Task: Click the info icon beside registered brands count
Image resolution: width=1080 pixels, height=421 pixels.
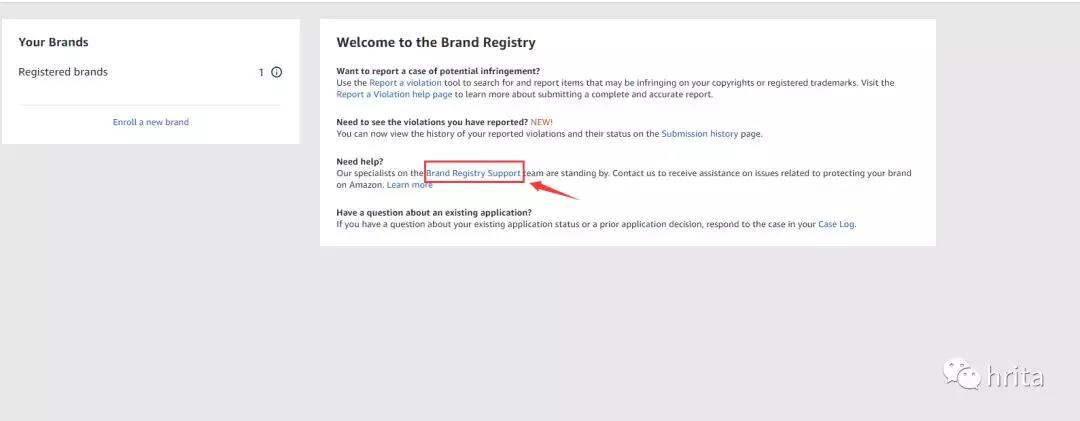Action: click(277, 72)
